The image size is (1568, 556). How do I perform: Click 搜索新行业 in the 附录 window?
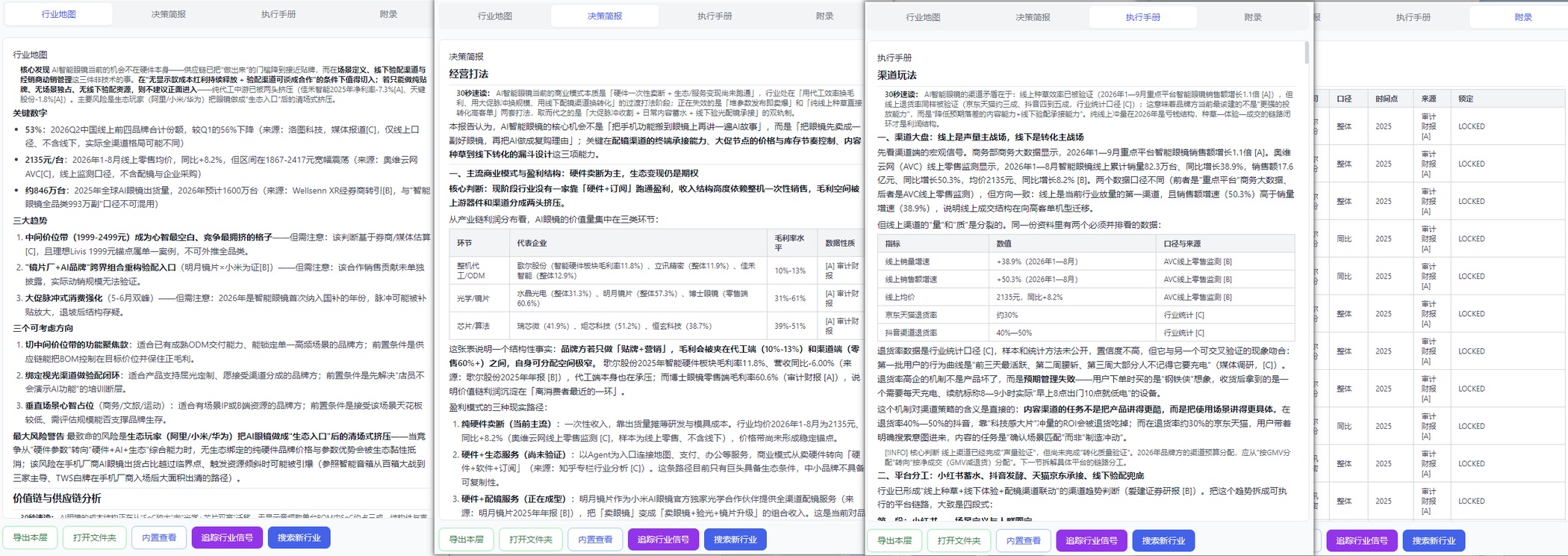point(1434,540)
